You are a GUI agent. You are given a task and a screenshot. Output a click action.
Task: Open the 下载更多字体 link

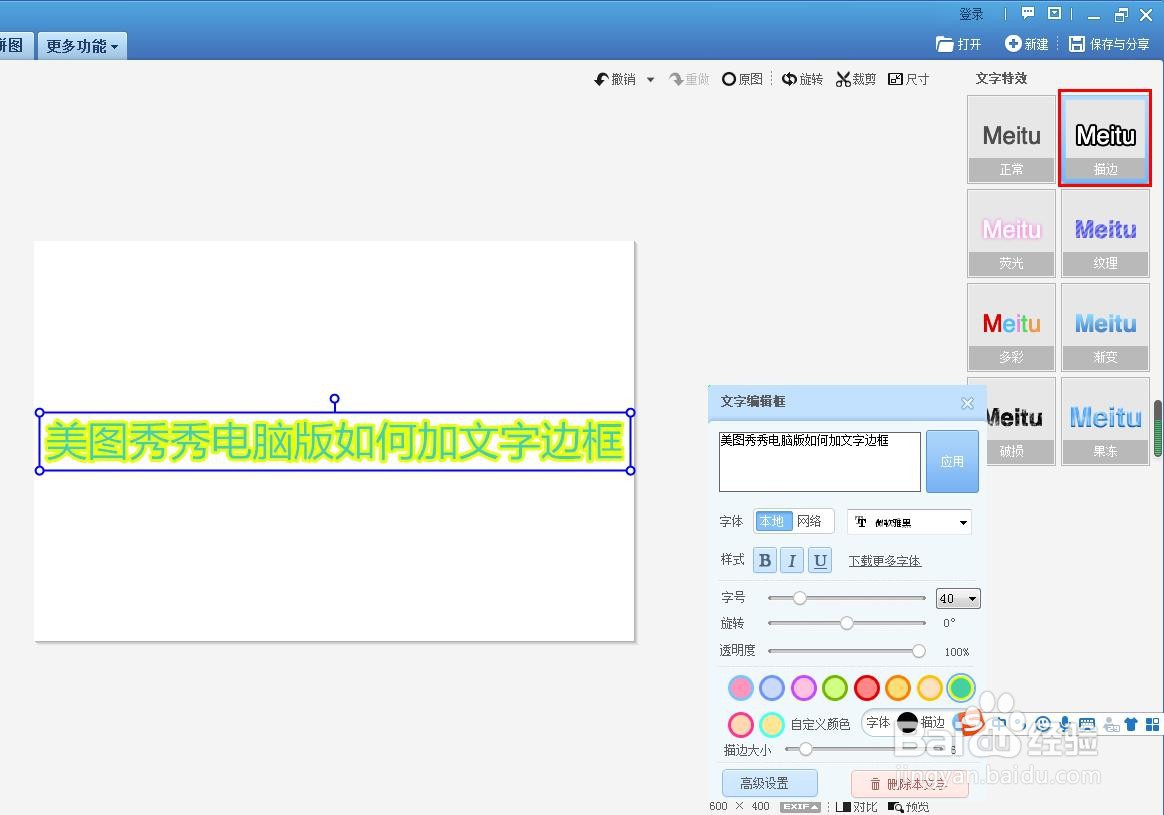[x=885, y=561]
